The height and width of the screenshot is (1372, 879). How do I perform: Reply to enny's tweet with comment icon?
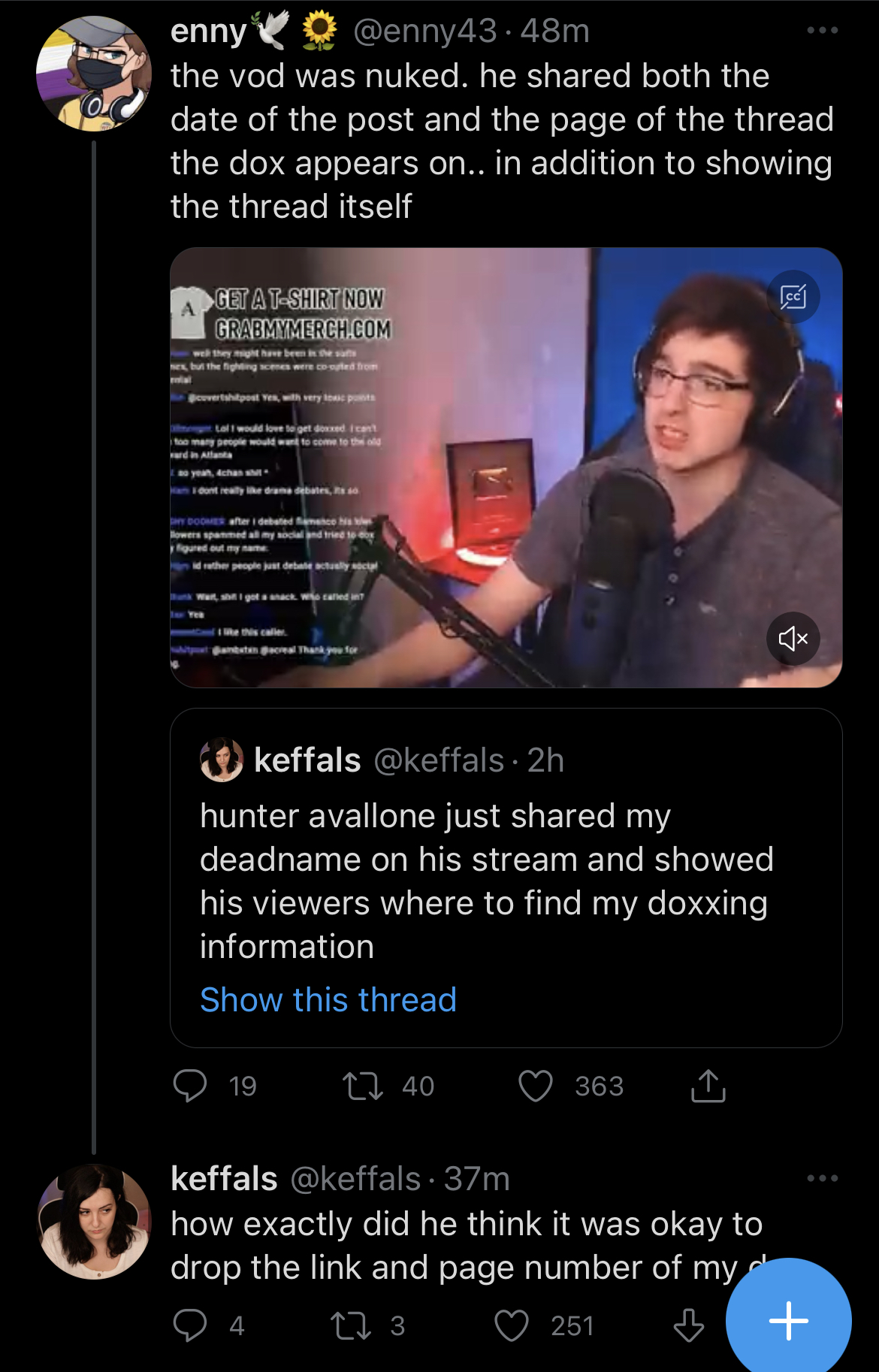click(190, 1086)
